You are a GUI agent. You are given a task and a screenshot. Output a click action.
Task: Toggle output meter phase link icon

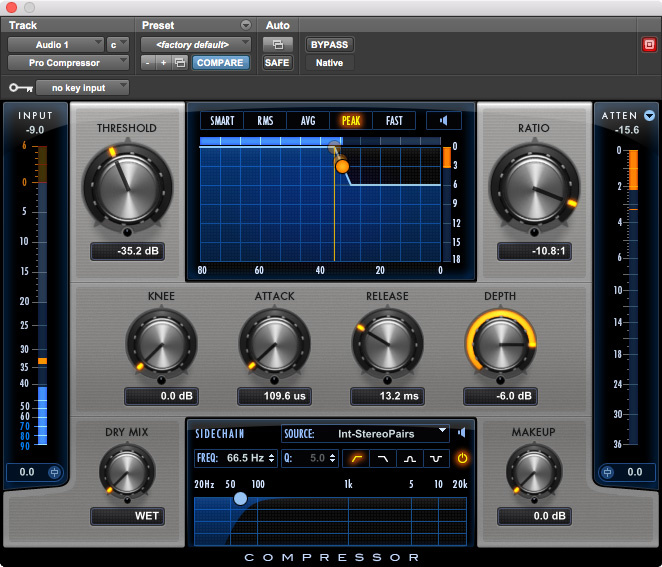pyautogui.click(x=607, y=472)
